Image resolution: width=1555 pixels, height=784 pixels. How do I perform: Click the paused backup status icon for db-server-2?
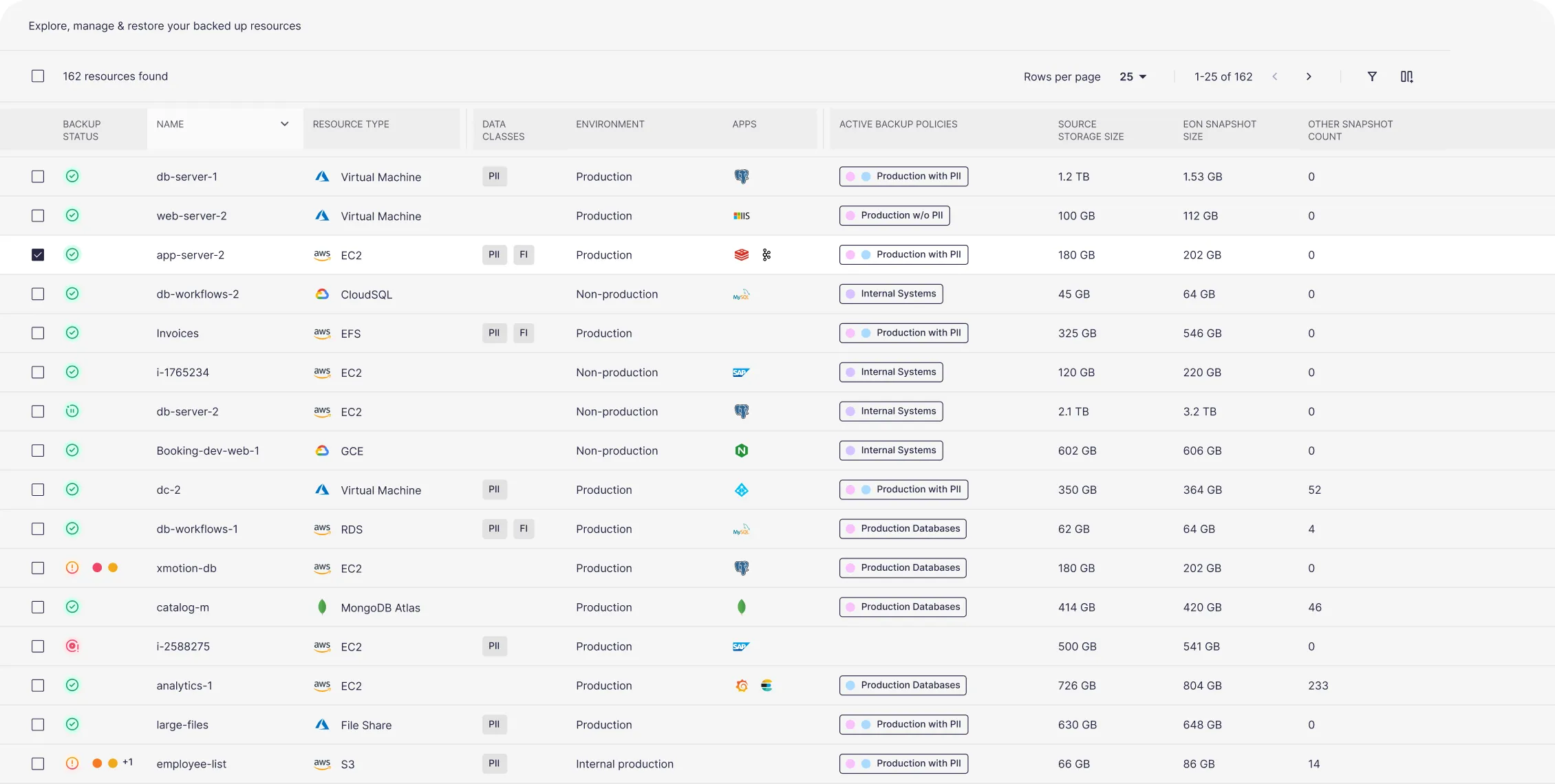click(72, 411)
